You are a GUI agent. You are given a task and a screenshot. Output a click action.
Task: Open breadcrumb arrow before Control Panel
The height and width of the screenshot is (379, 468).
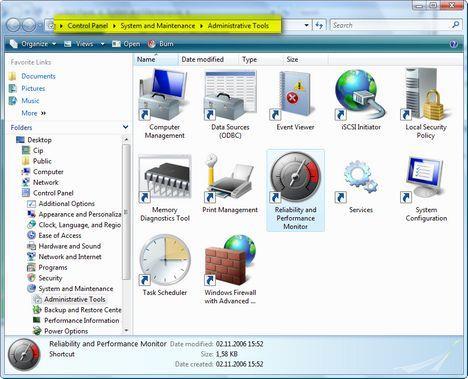point(61,26)
